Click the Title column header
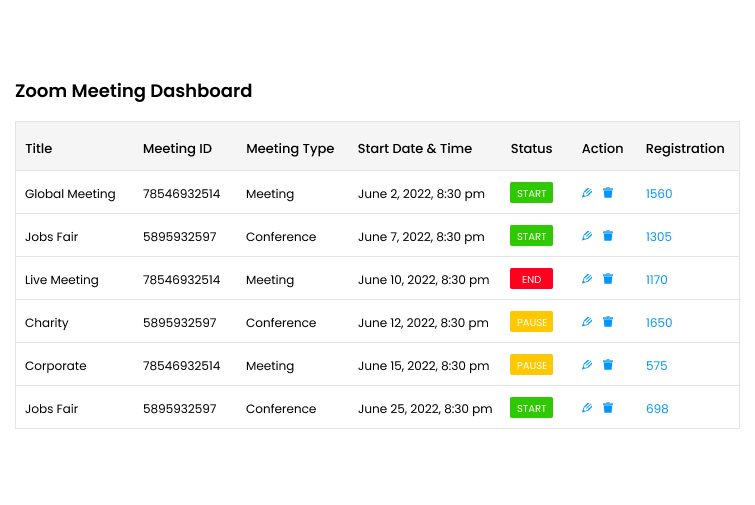Image resolution: width=755 pixels, height=505 pixels. 39,148
